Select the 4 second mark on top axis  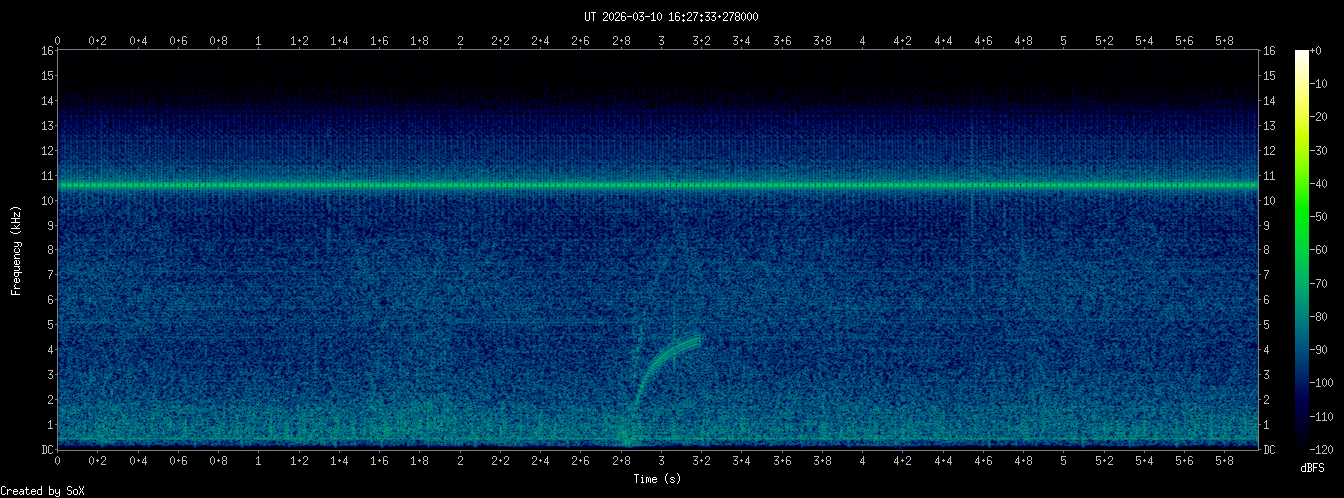click(862, 40)
